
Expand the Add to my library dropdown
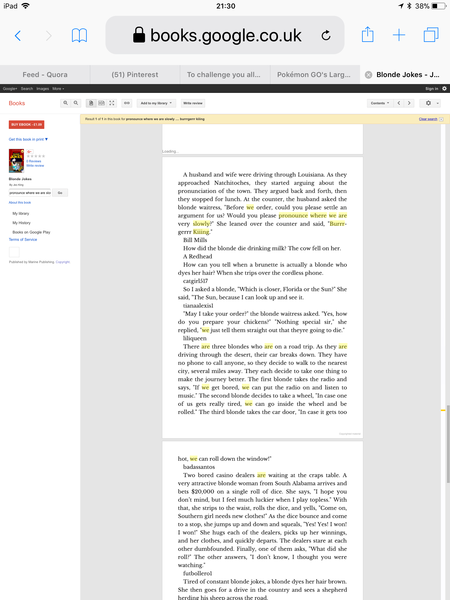[x=156, y=103]
